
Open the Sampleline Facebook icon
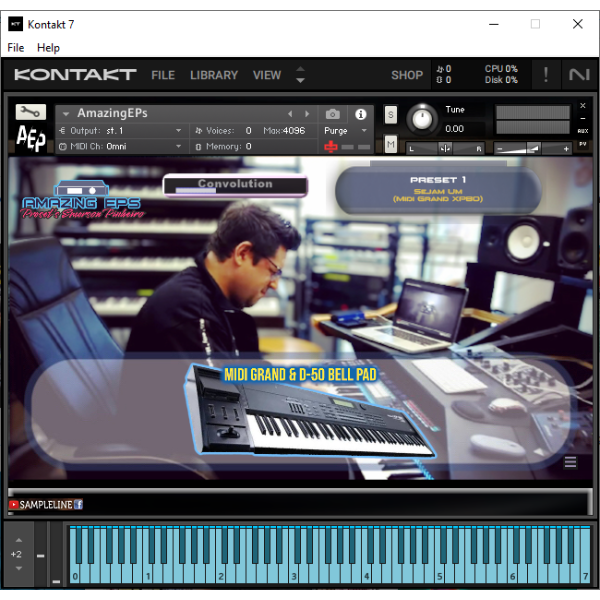click(x=78, y=505)
